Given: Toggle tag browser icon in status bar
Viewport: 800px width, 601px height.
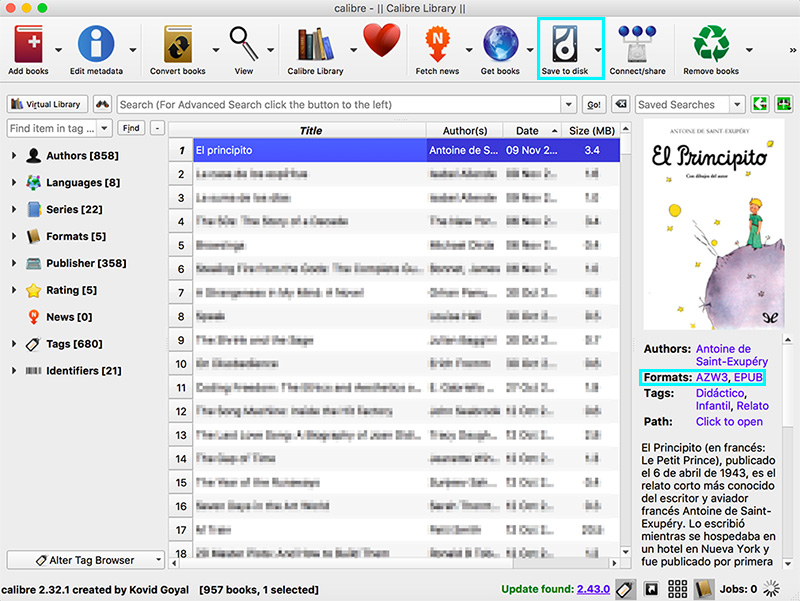Looking at the screenshot, I should (x=625, y=589).
